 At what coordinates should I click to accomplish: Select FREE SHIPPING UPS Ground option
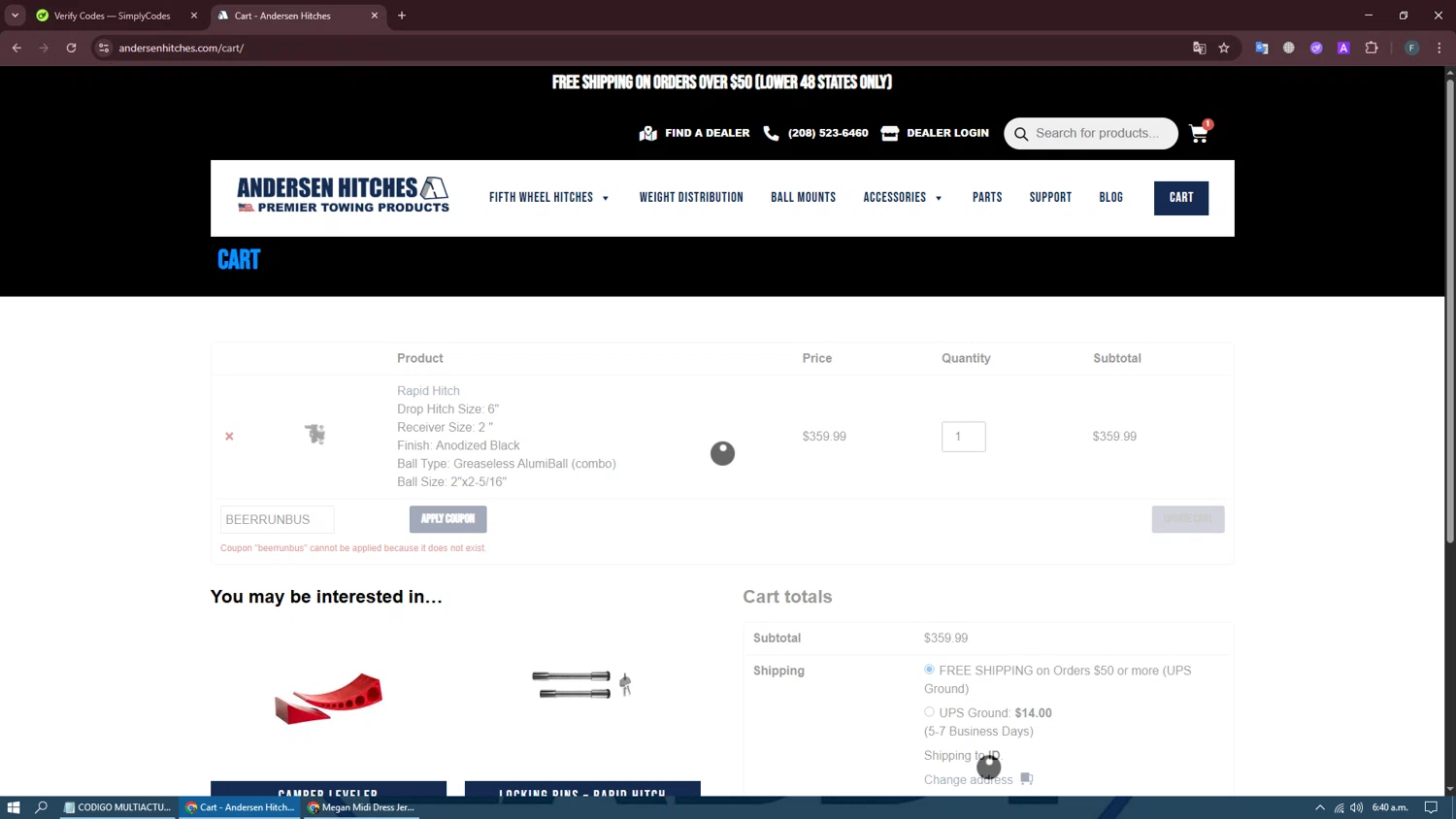[929, 670]
